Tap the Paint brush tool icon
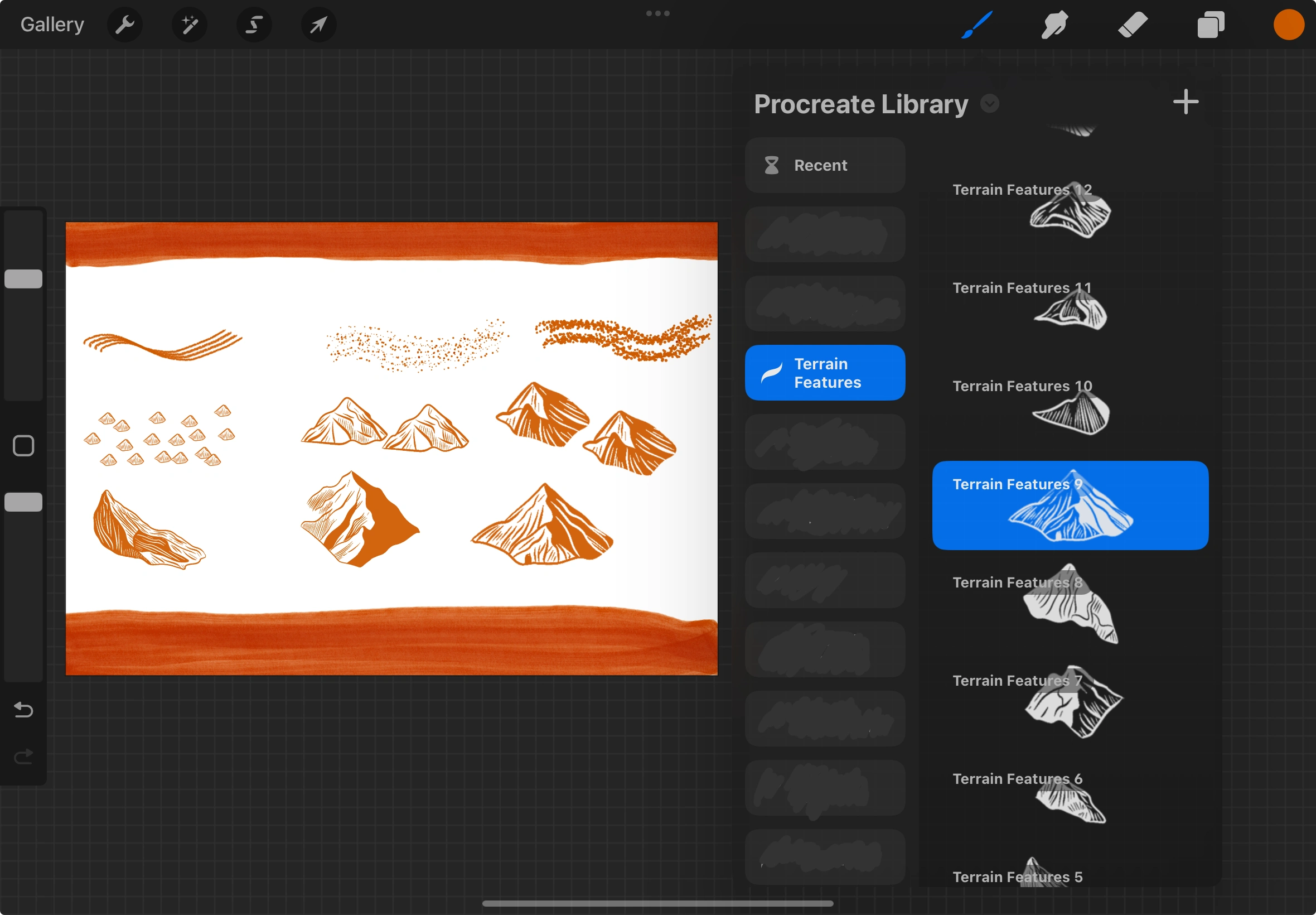Screen dimensions: 1316x915 coord(977,25)
